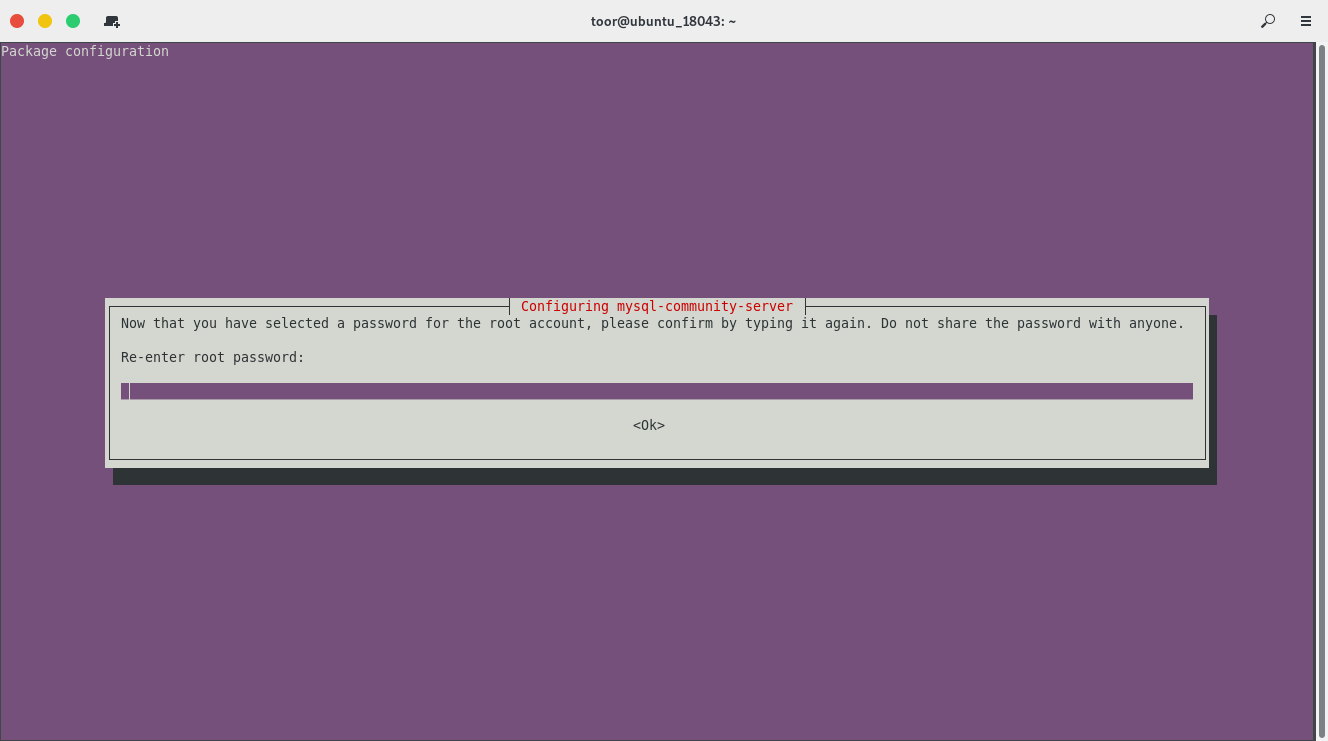The height and width of the screenshot is (741, 1328).
Task: Open a new terminal tab icon
Action: tap(112, 21)
